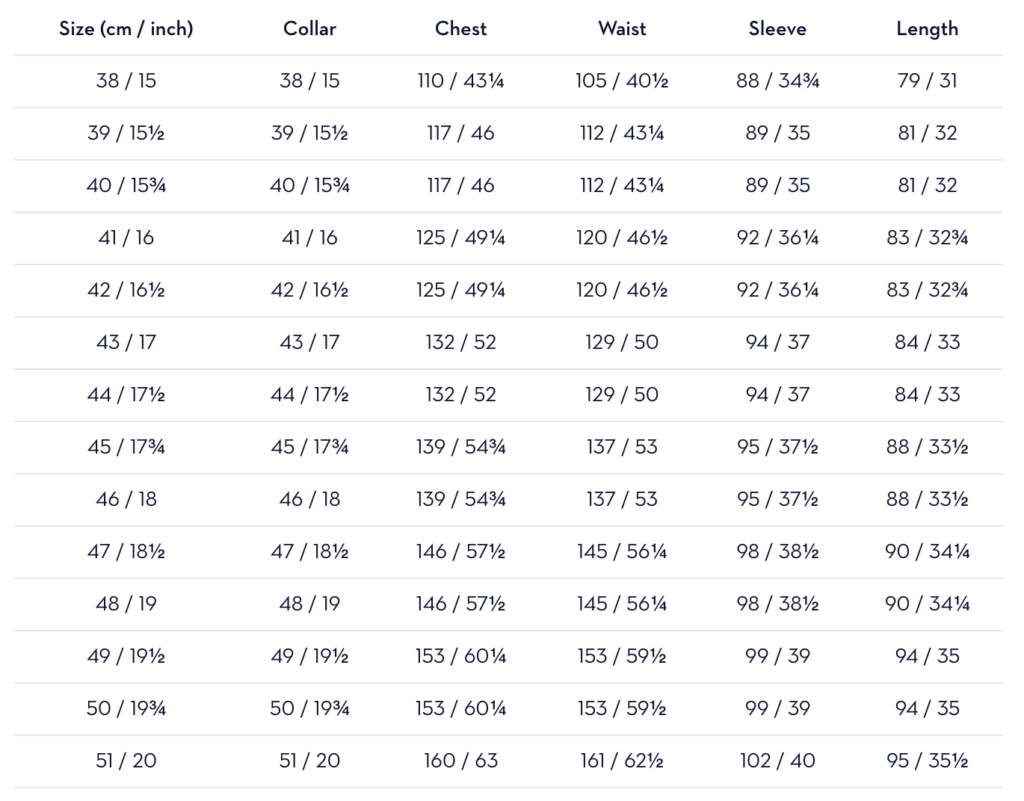
Task: Select 46 / 18 in the Size column
Action: point(126,499)
